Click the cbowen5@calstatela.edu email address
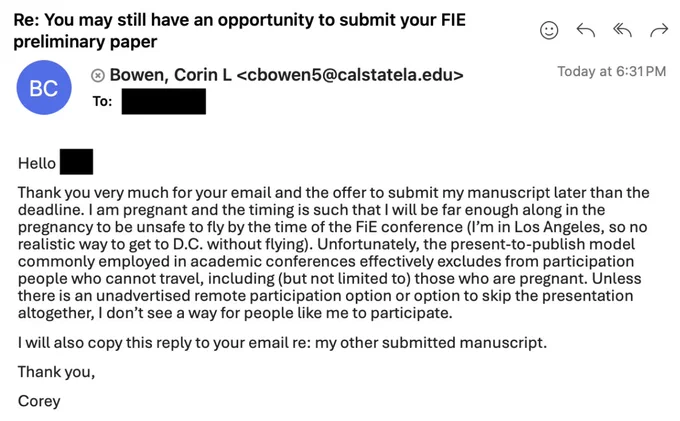 (x=350, y=75)
